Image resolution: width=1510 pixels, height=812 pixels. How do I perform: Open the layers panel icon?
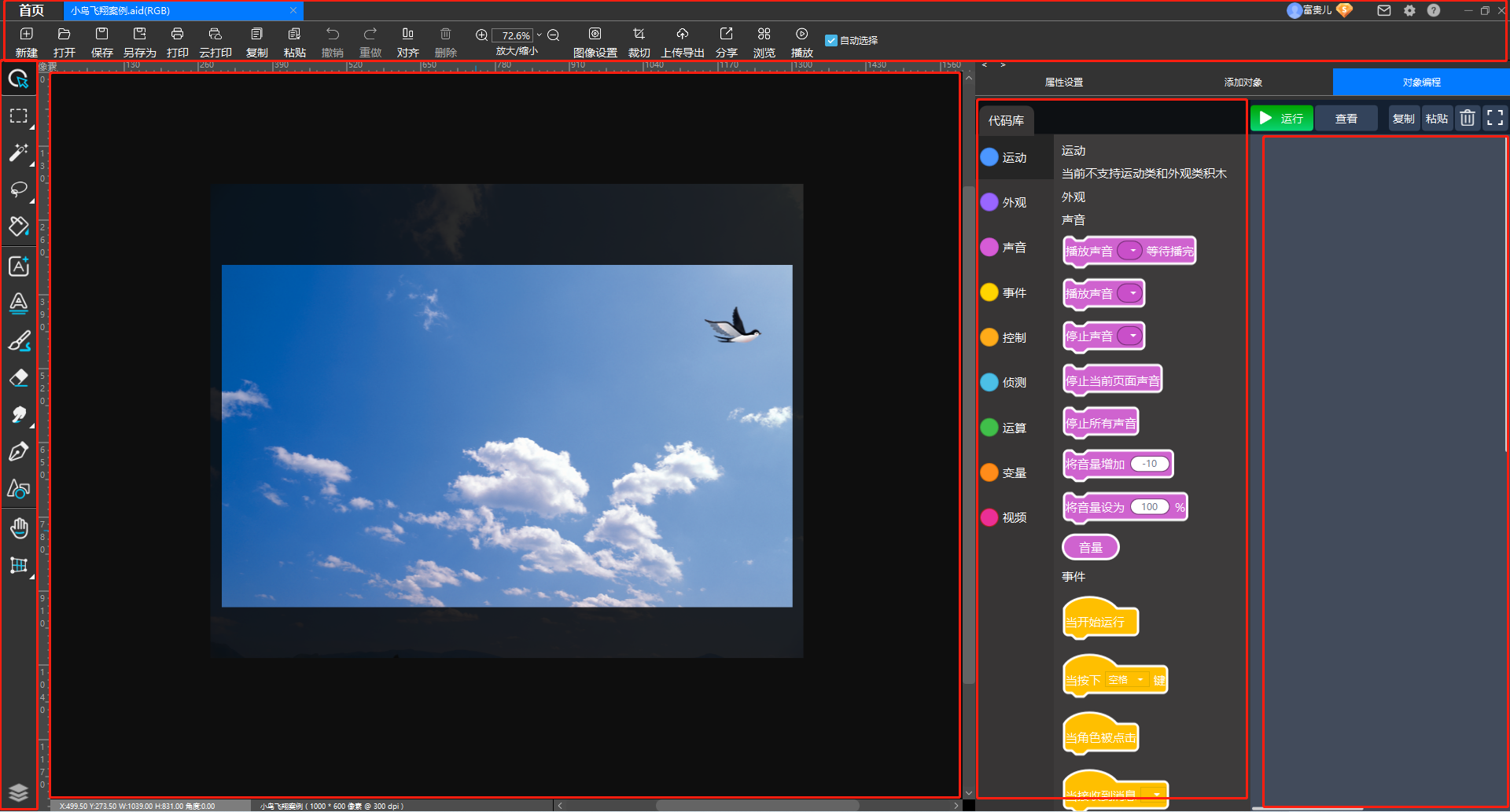coord(19,792)
